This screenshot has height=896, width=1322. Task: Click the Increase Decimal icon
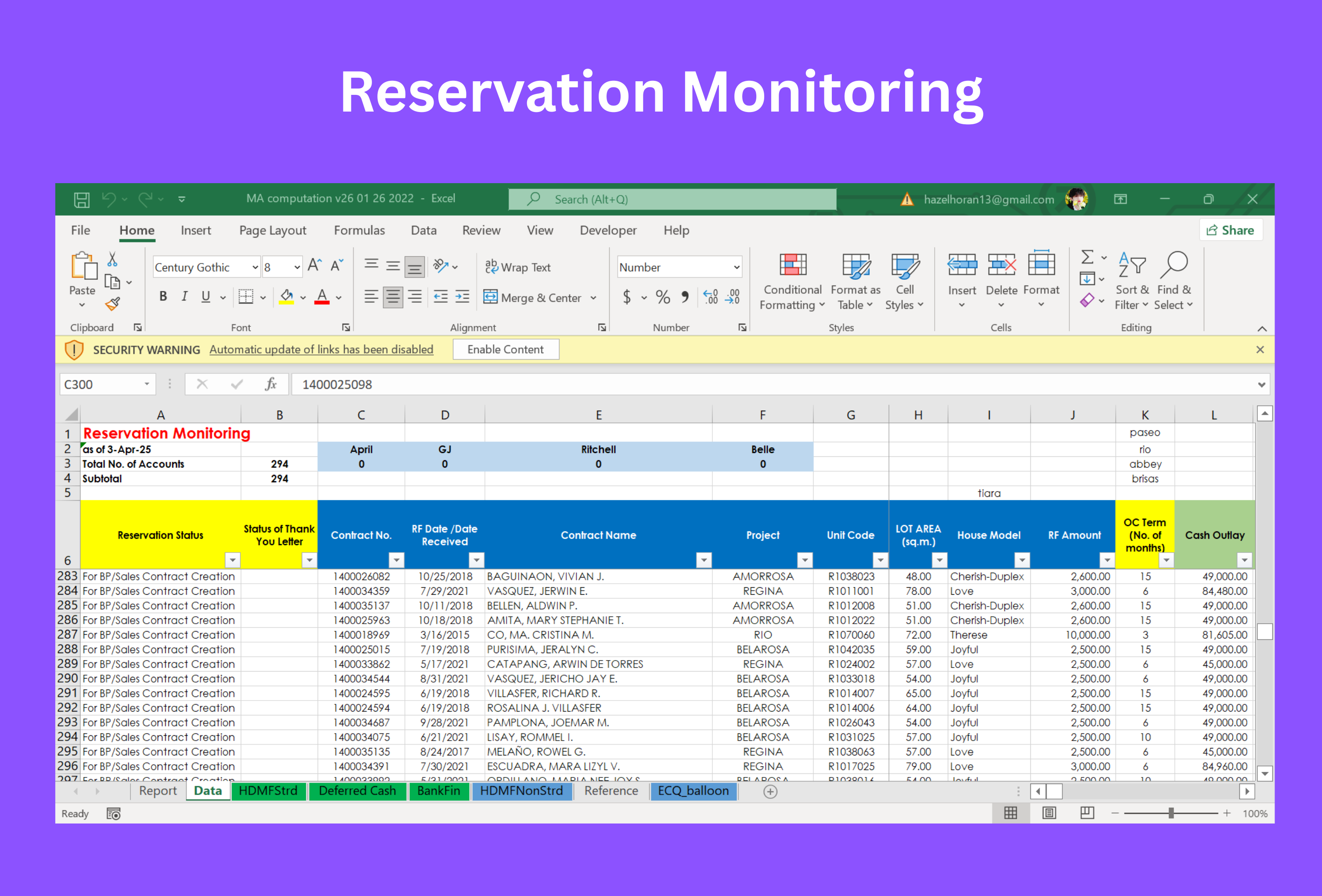(711, 296)
